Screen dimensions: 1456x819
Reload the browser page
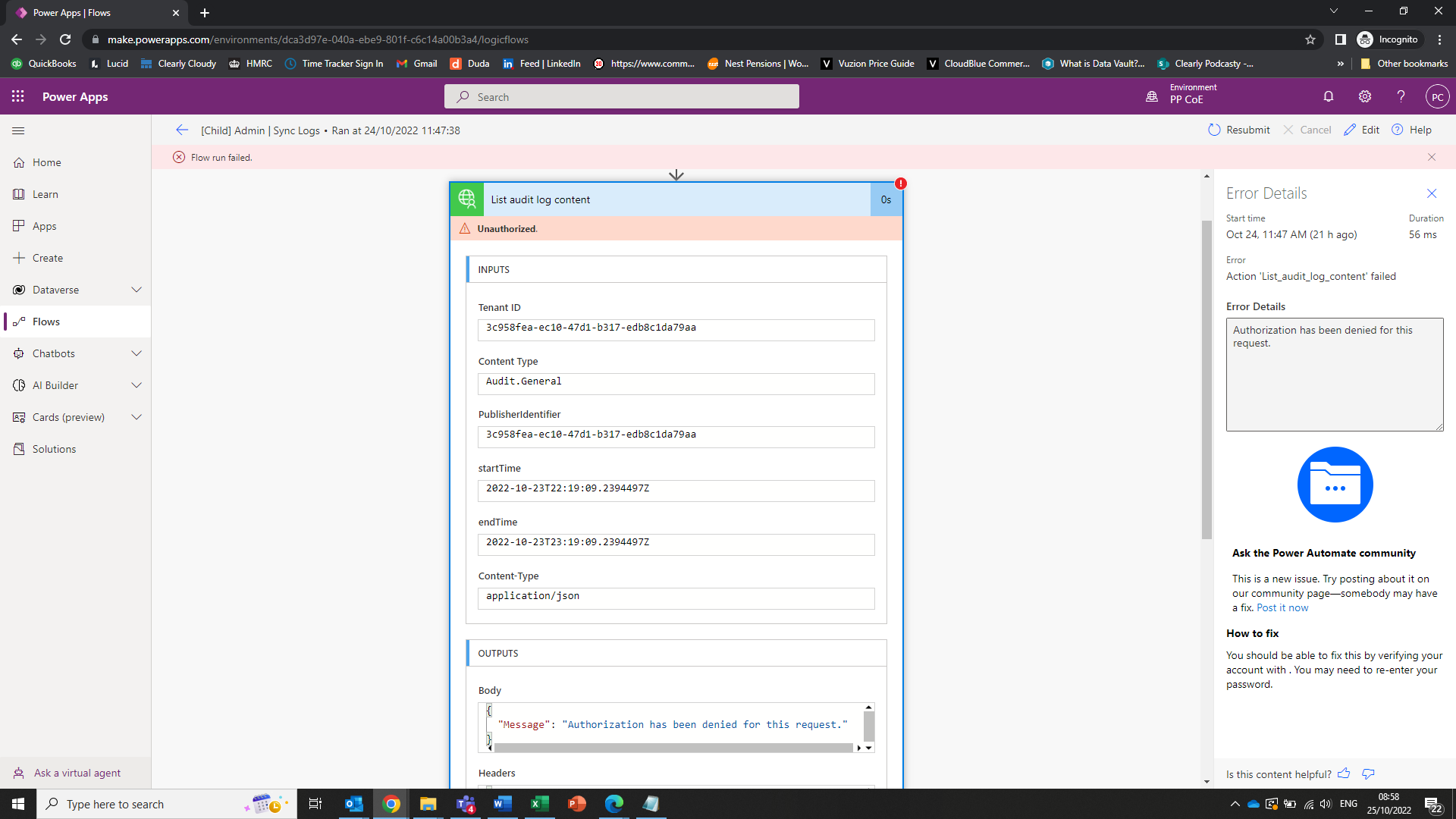click(65, 39)
